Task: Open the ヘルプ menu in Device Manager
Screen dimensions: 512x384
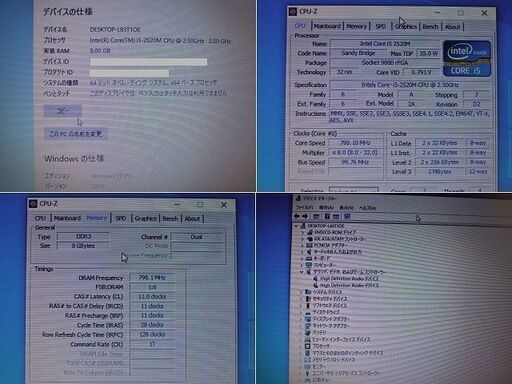Action: click(367, 208)
